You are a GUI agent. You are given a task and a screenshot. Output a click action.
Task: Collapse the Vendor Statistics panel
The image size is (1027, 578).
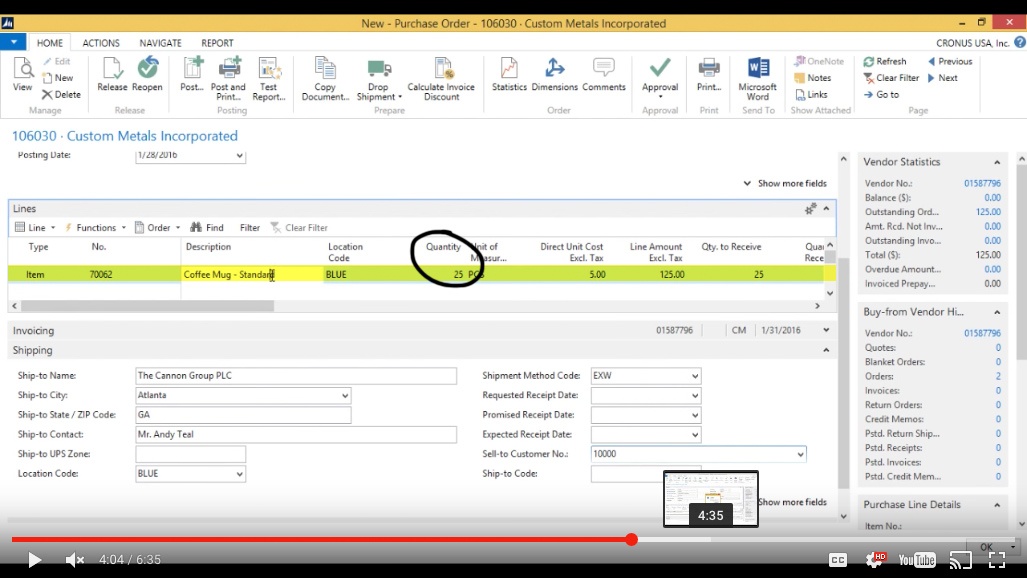tap(997, 162)
